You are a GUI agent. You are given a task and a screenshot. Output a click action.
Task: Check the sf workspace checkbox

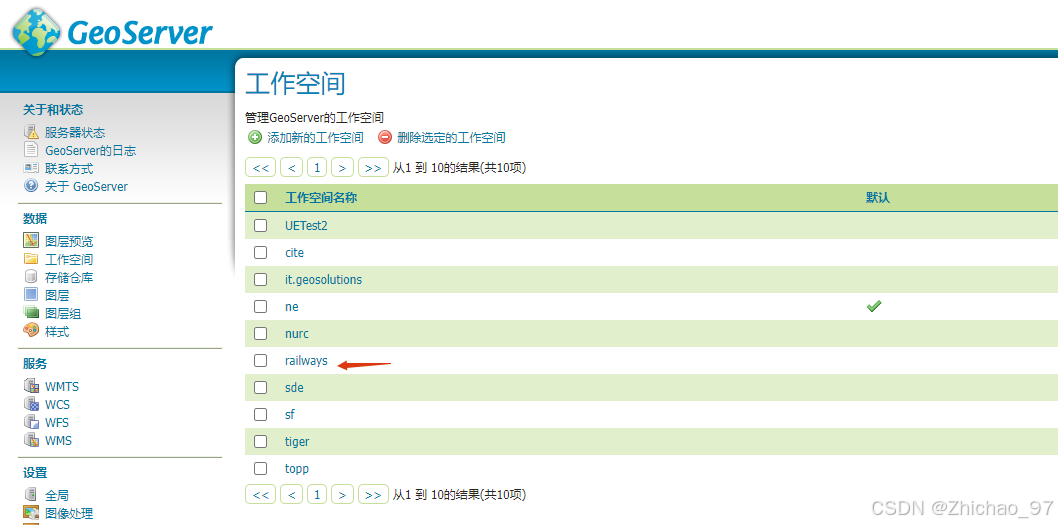point(260,414)
